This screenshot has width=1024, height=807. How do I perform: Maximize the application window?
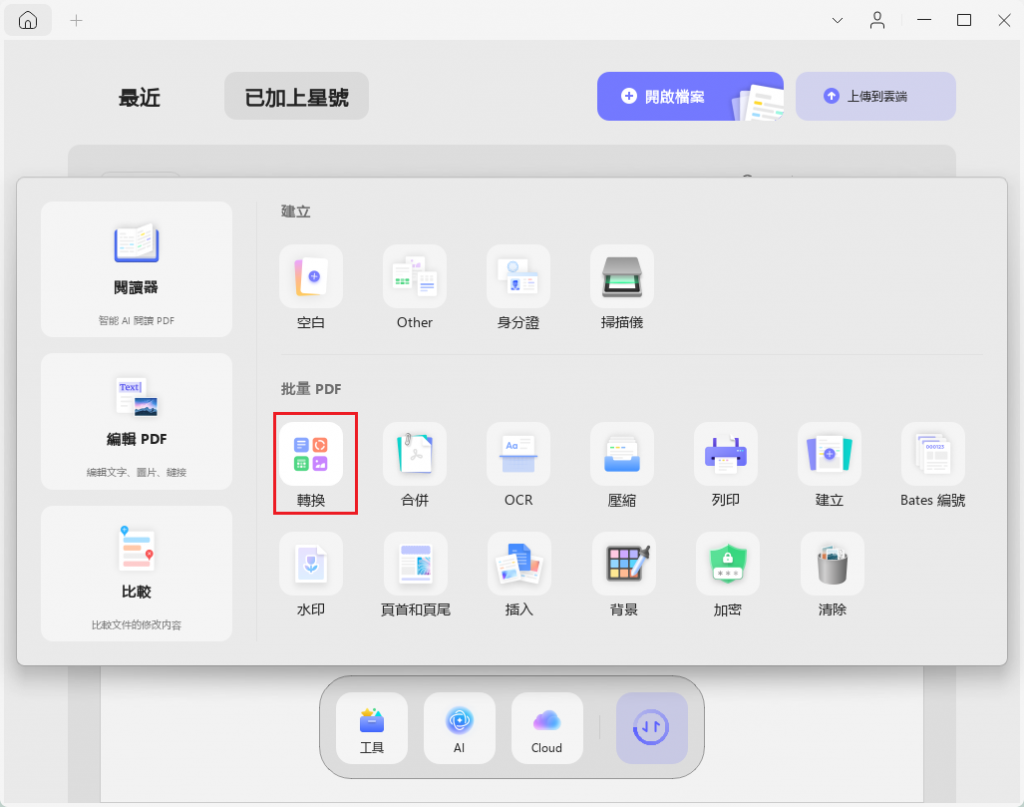(964, 20)
